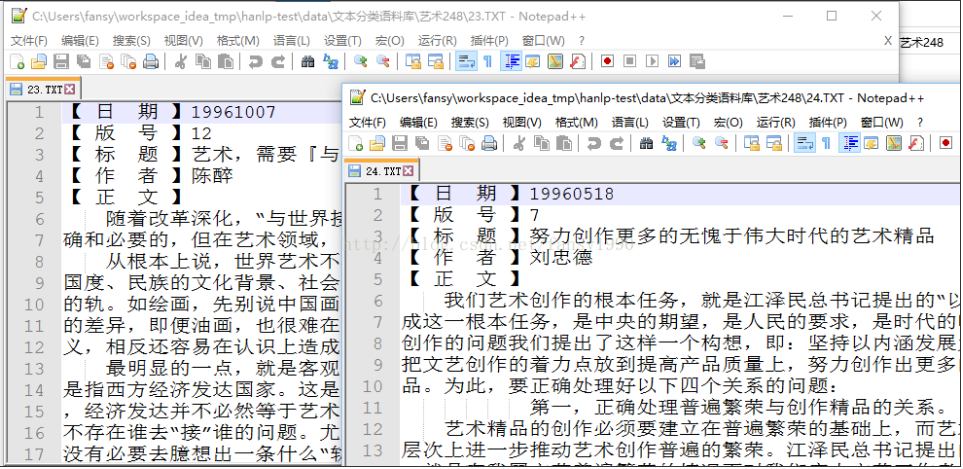Open 格式(M) menu in 23.TXT window
Screen dimensions: 963x469
click(x=238, y=41)
